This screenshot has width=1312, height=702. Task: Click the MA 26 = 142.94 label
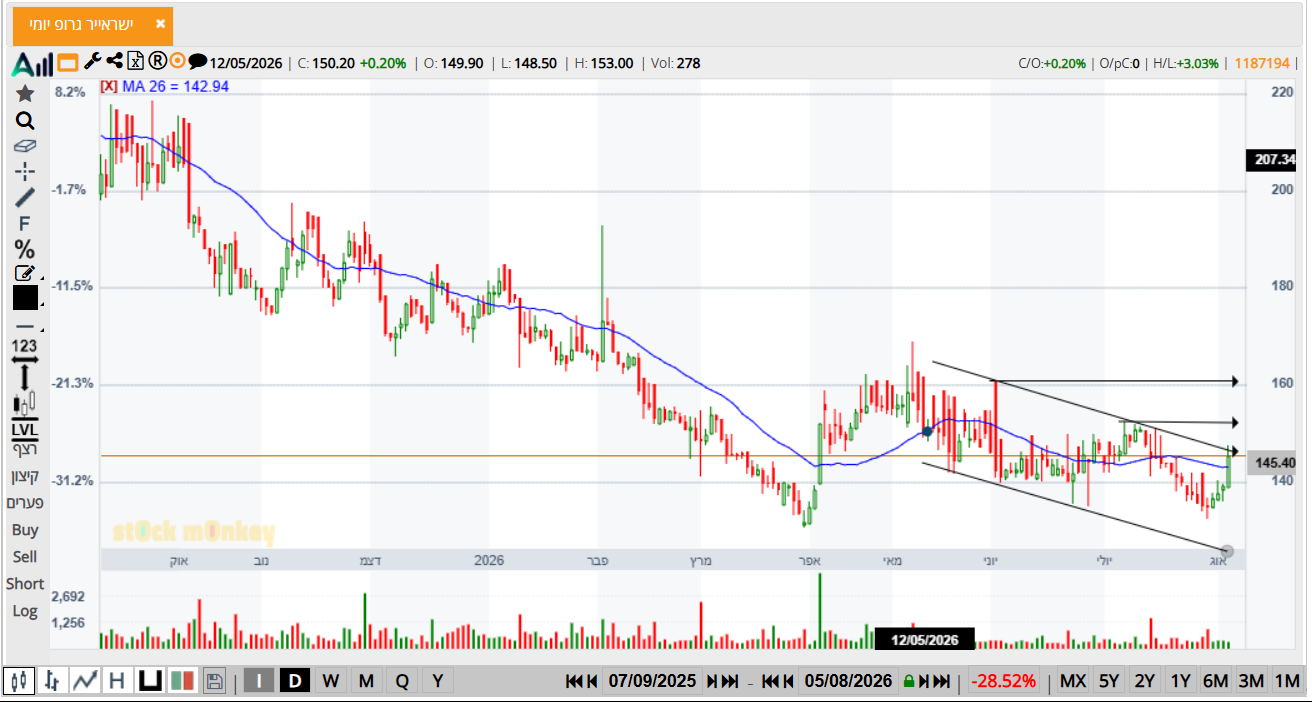(x=176, y=87)
